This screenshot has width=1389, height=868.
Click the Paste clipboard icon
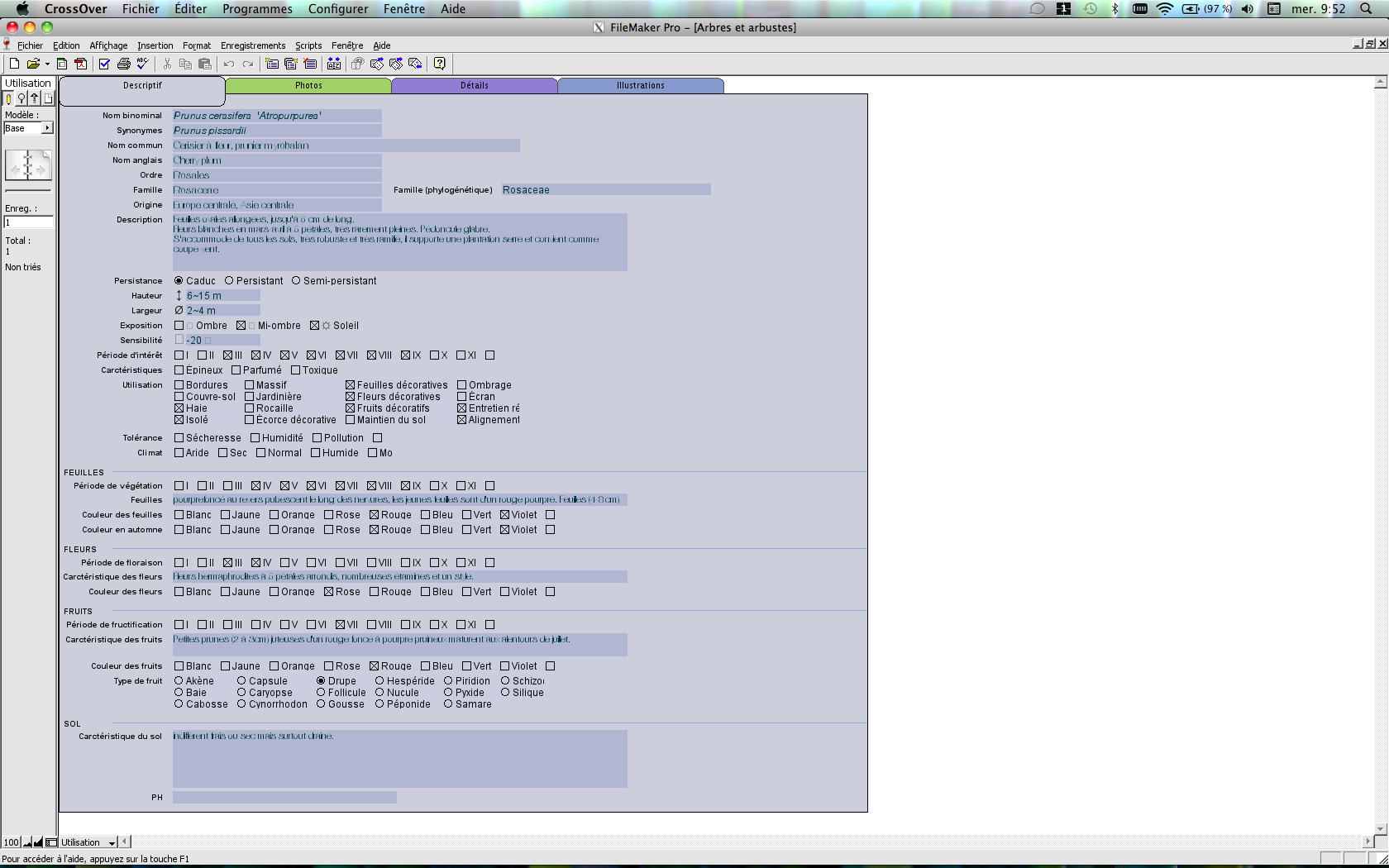coord(205,64)
